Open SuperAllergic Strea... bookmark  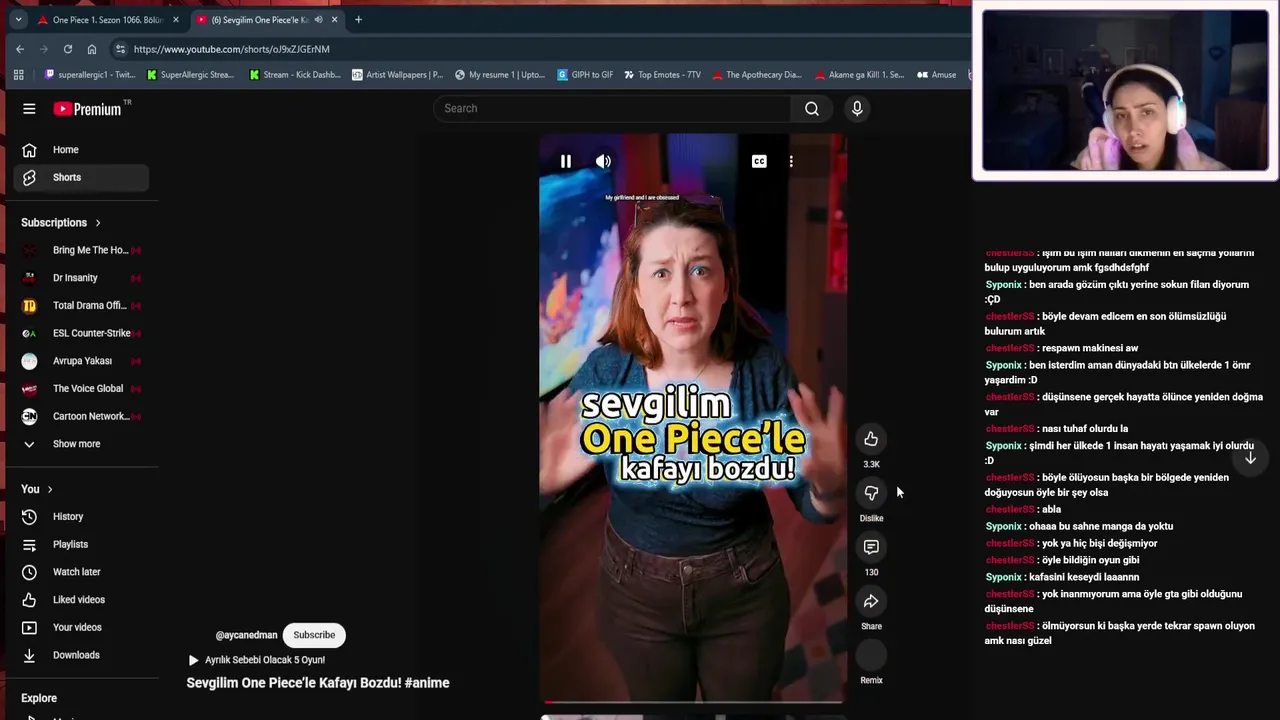tap(190, 75)
